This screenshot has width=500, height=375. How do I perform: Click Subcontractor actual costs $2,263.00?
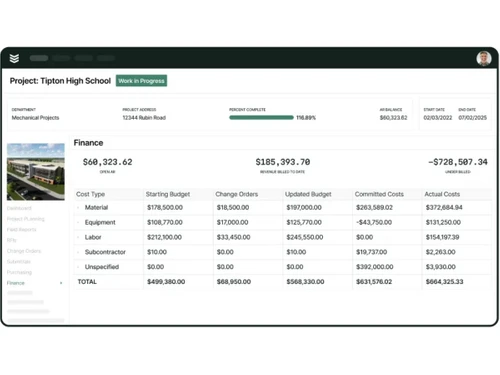pos(440,252)
